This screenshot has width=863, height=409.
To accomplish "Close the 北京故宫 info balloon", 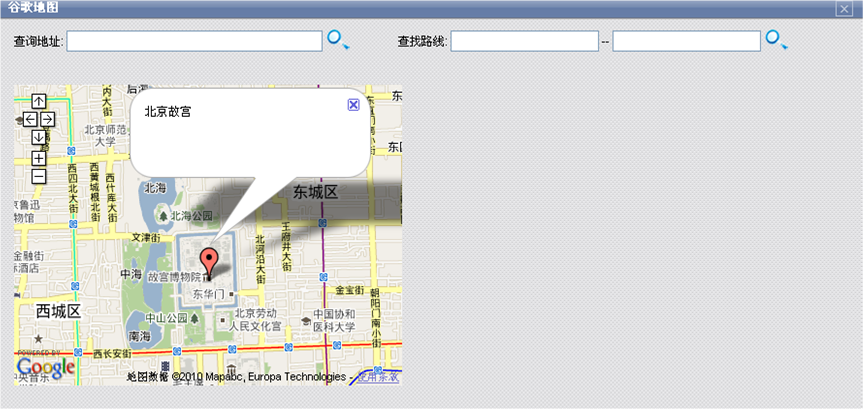I will coord(353,105).
